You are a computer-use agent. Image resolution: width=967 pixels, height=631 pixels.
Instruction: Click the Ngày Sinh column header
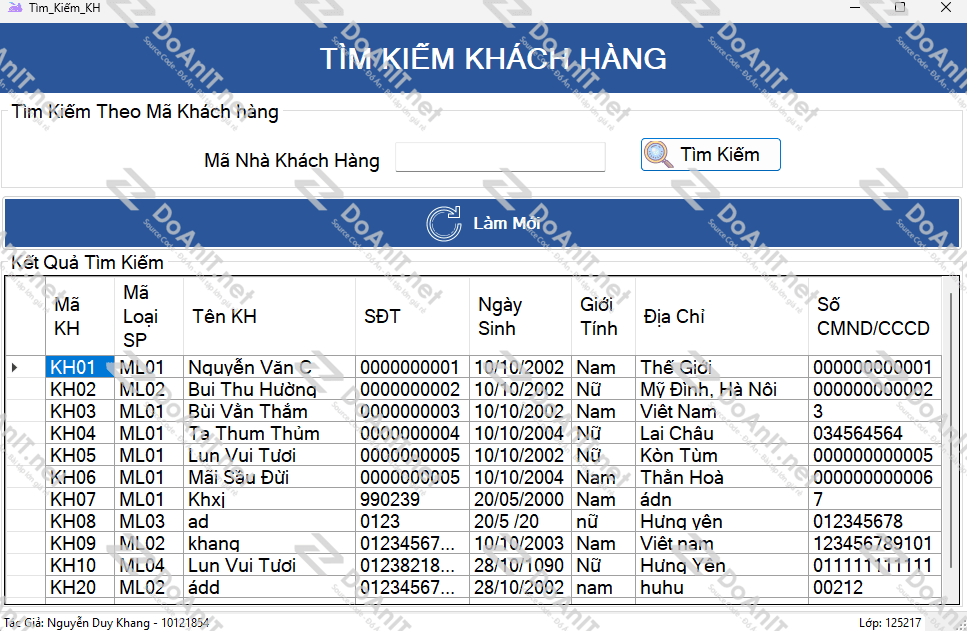point(521,316)
